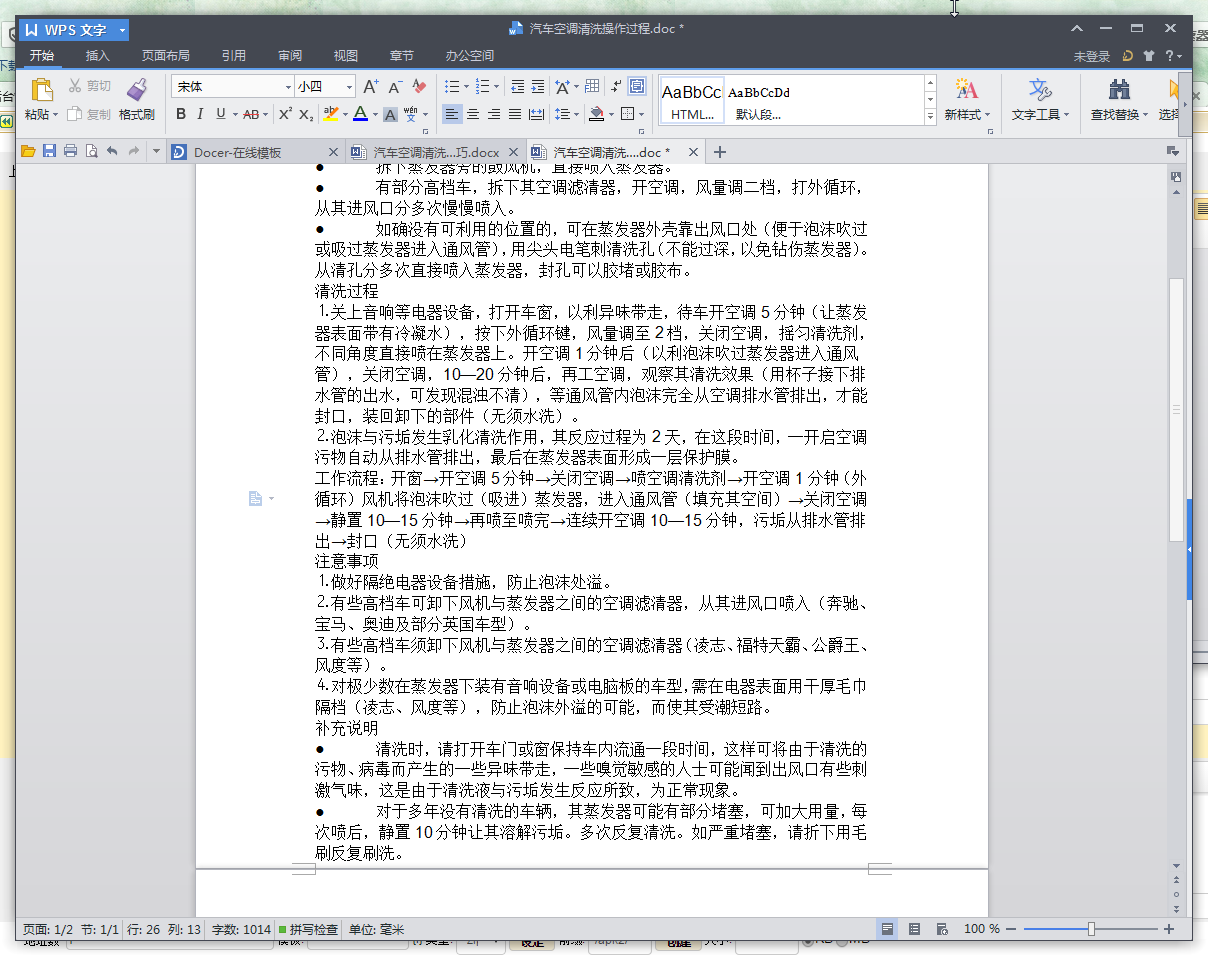Click the Copy (复制) button
1208x956 pixels.
coord(90,114)
